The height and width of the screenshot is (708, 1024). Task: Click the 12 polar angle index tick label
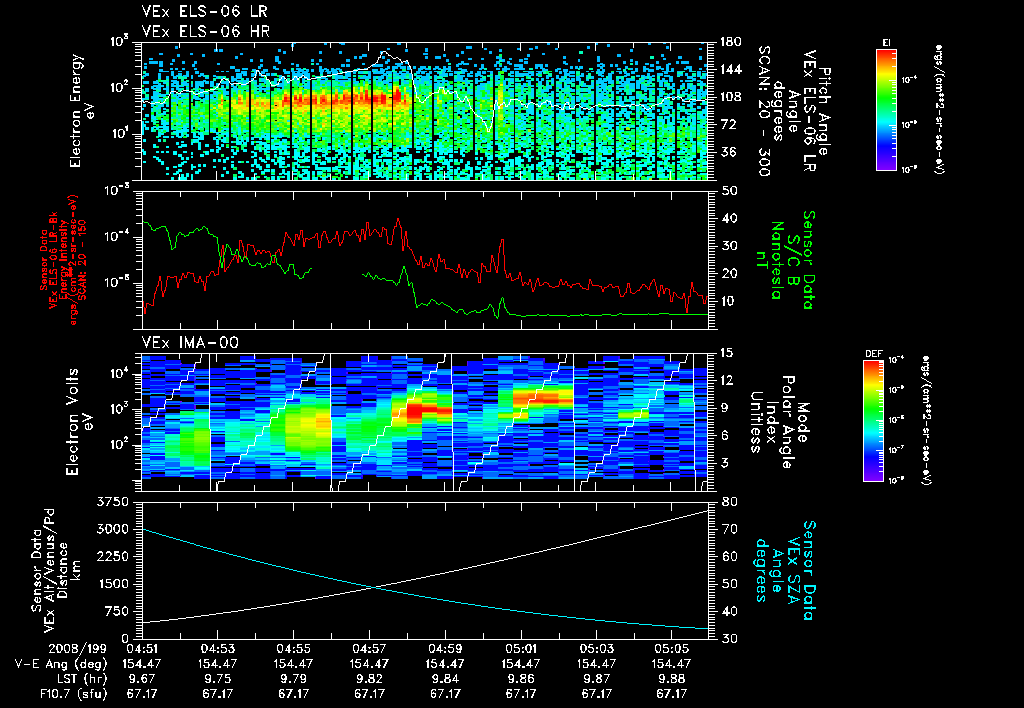728,380
